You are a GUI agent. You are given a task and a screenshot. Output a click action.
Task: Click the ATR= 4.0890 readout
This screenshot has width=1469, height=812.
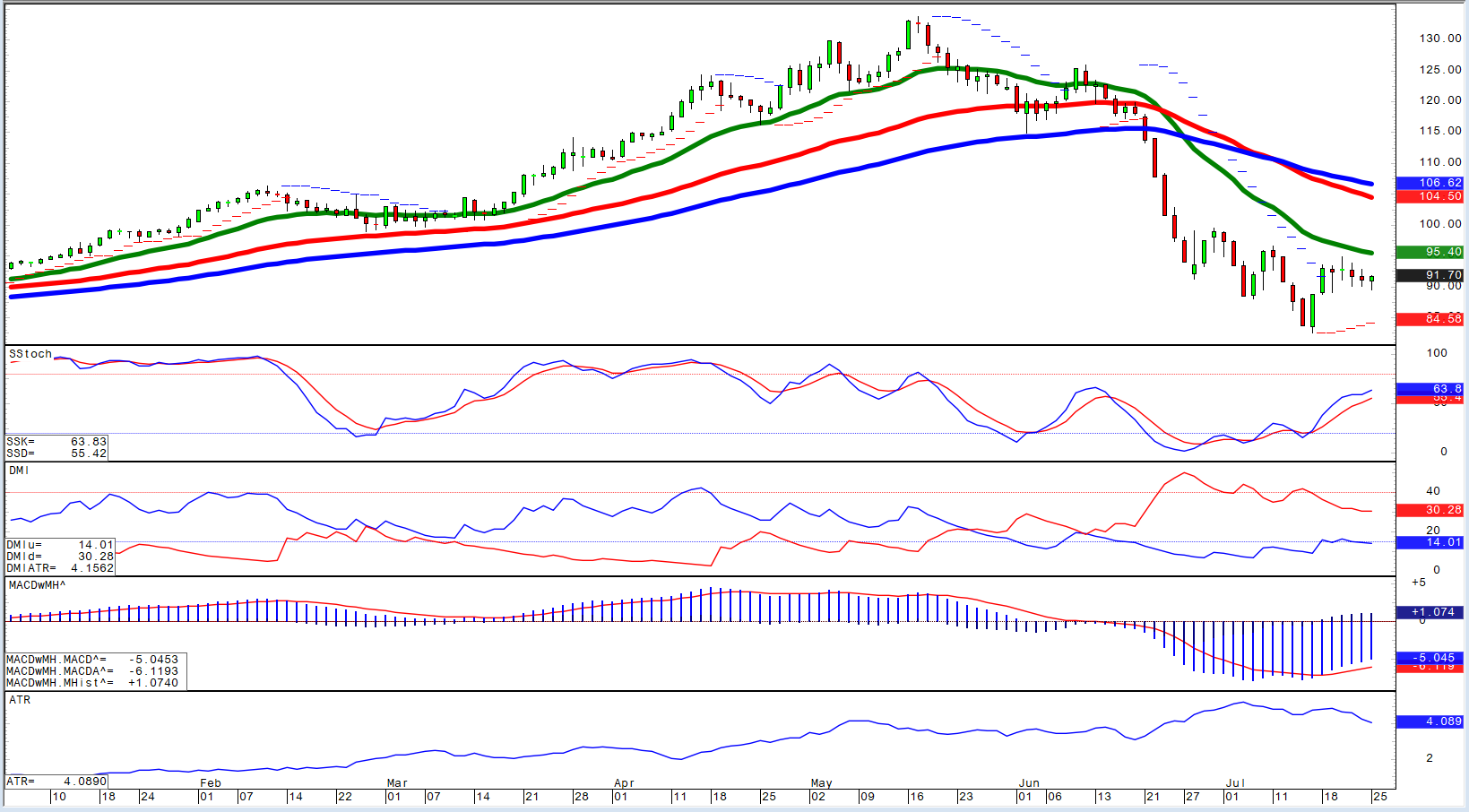(x=56, y=782)
